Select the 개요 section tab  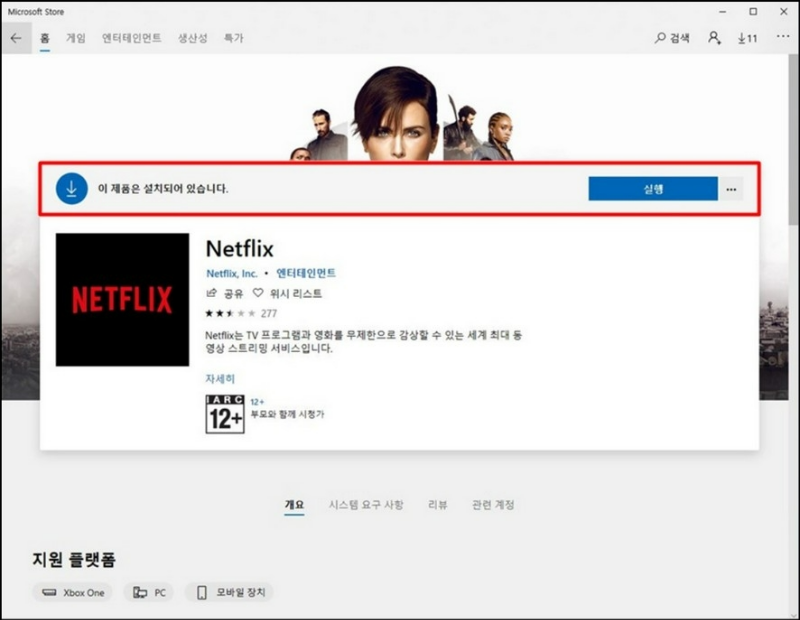[x=294, y=505]
